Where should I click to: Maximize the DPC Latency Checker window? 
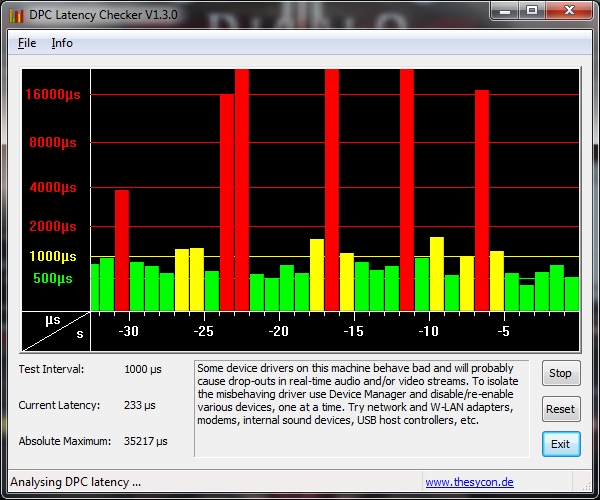(532, 11)
